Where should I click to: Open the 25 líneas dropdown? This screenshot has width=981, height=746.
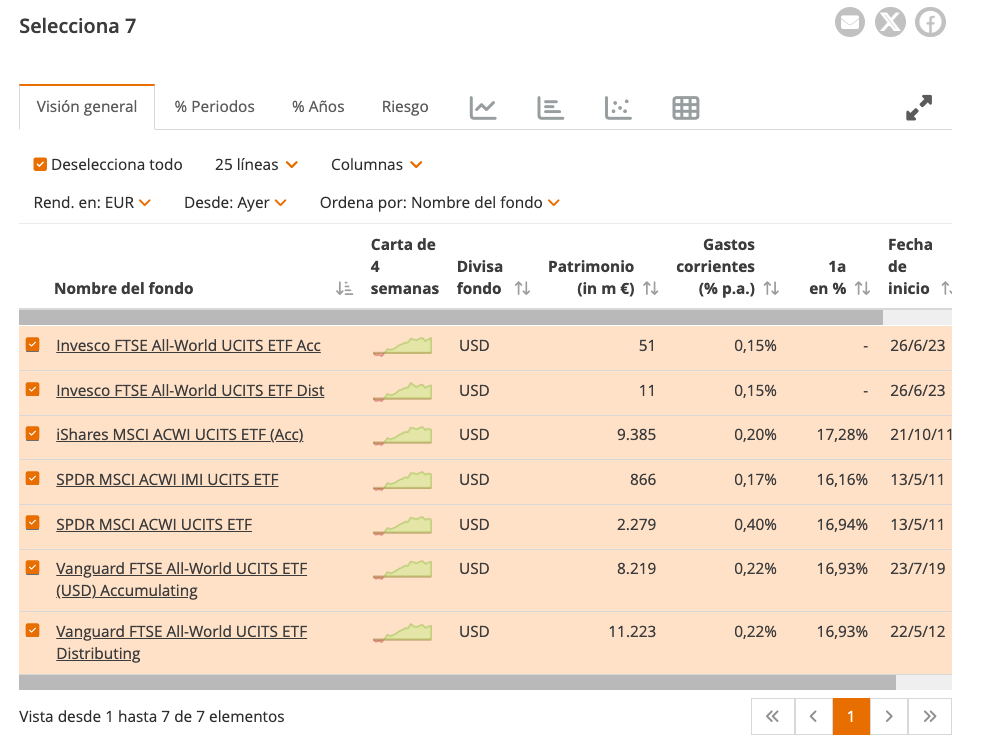coord(255,164)
